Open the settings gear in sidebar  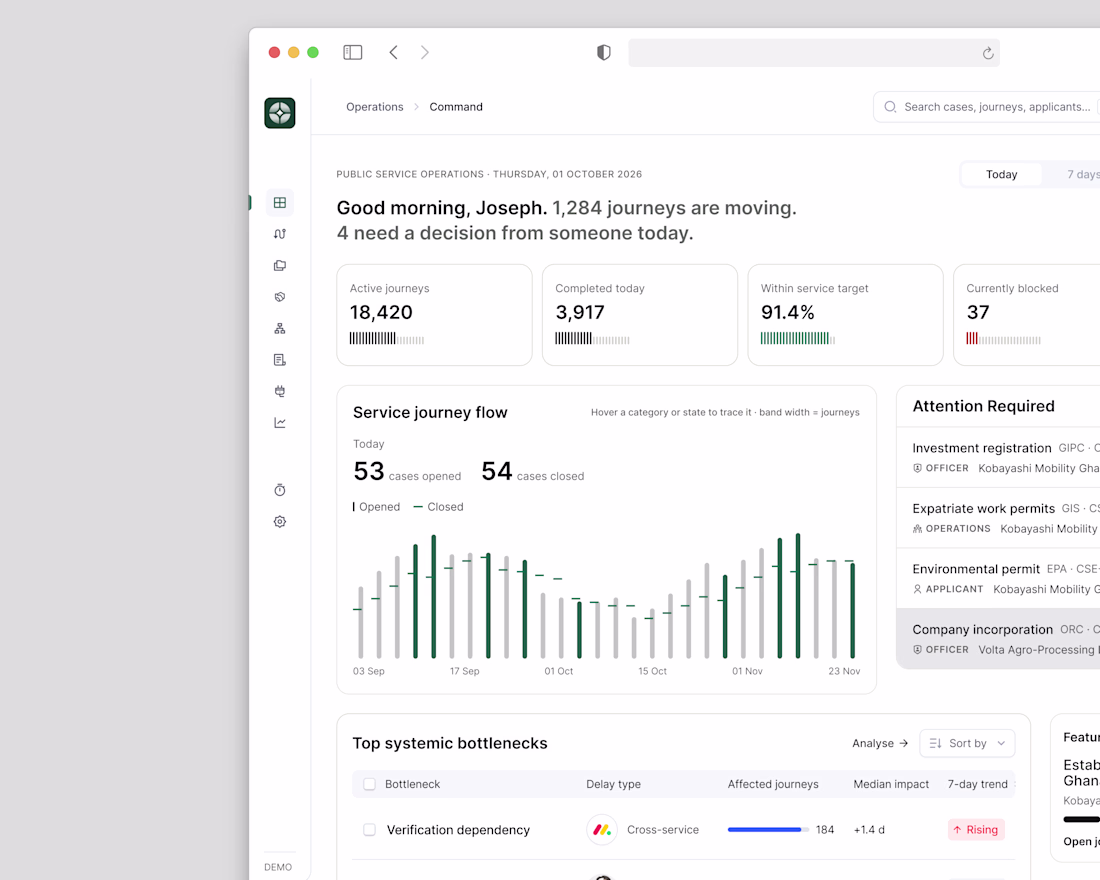[280, 521]
